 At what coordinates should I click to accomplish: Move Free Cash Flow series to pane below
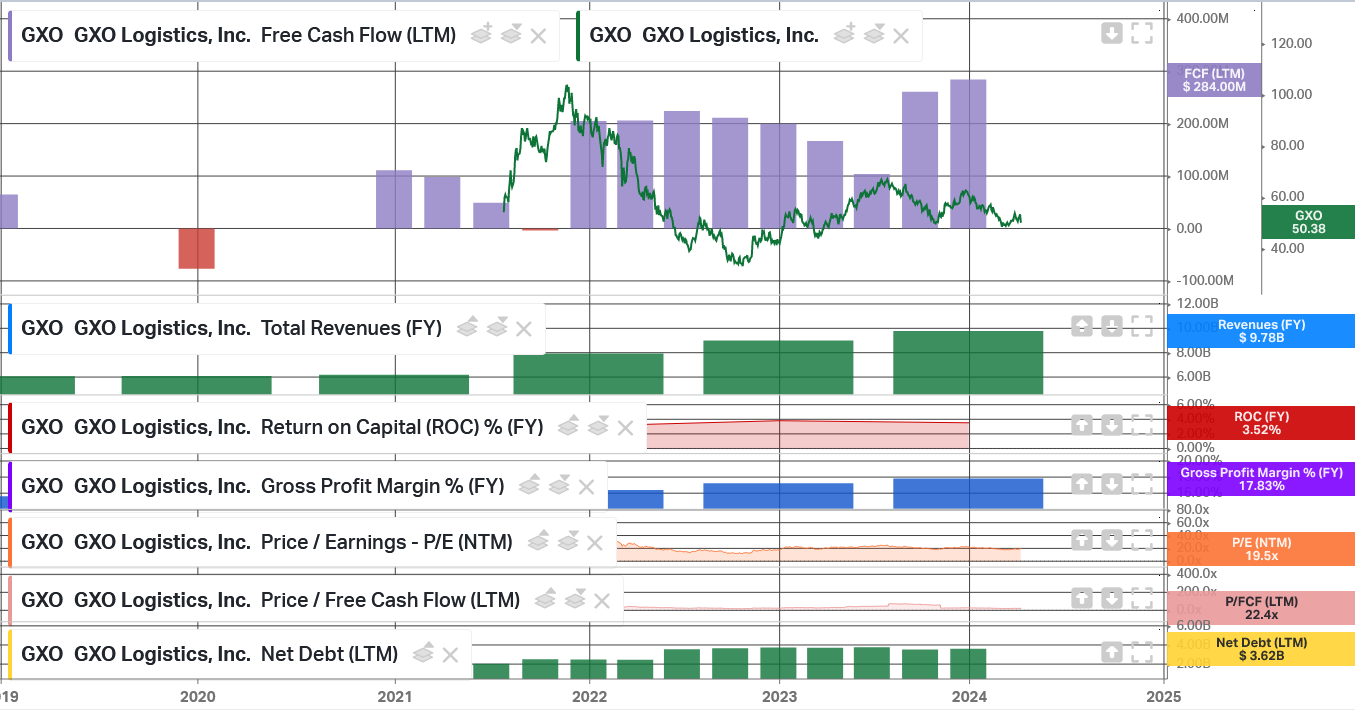[x=511, y=35]
